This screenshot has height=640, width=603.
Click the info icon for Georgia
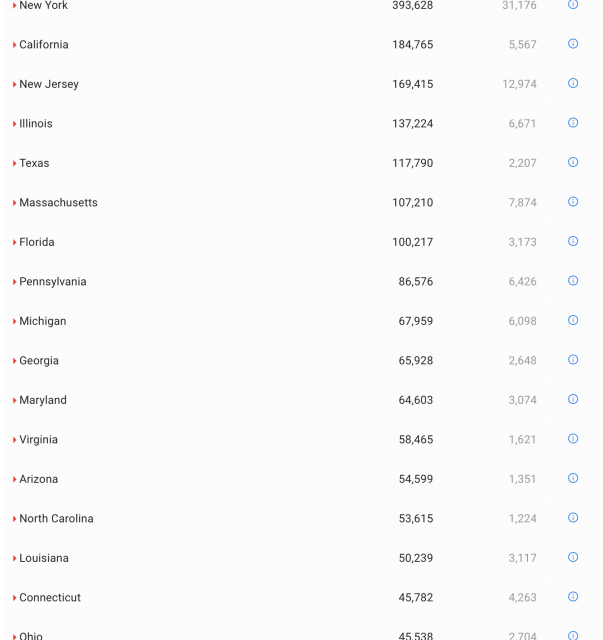(573, 360)
